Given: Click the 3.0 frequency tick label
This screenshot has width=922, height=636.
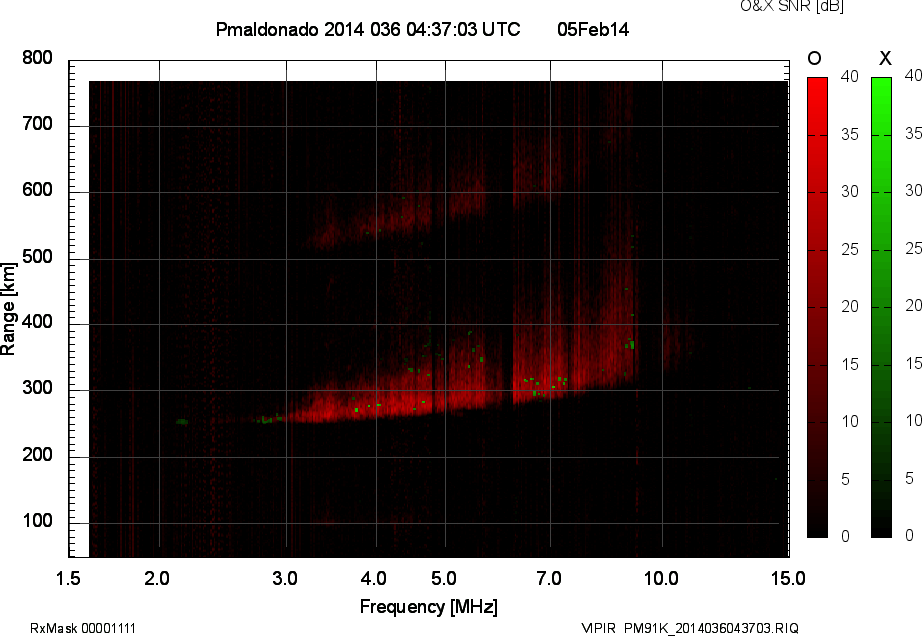Looking at the screenshot, I should click(285, 578).
